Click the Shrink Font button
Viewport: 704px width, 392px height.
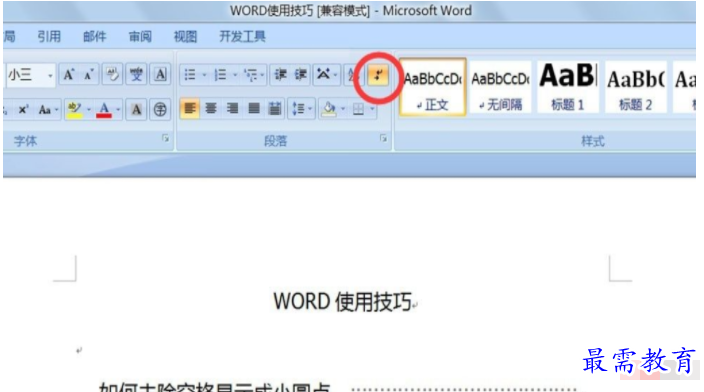coord(88,75)
